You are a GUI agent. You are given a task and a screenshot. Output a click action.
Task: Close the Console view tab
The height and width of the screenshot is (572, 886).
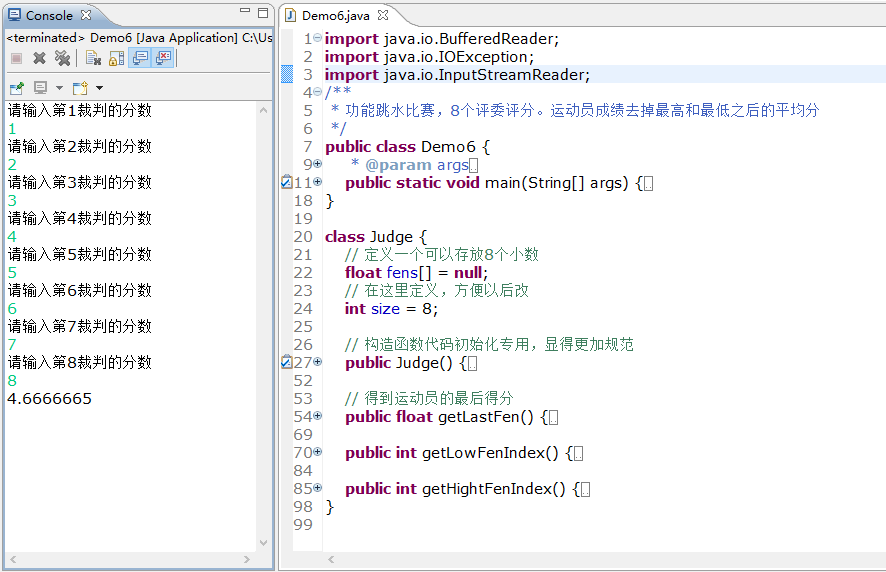(x=86, y=15)
